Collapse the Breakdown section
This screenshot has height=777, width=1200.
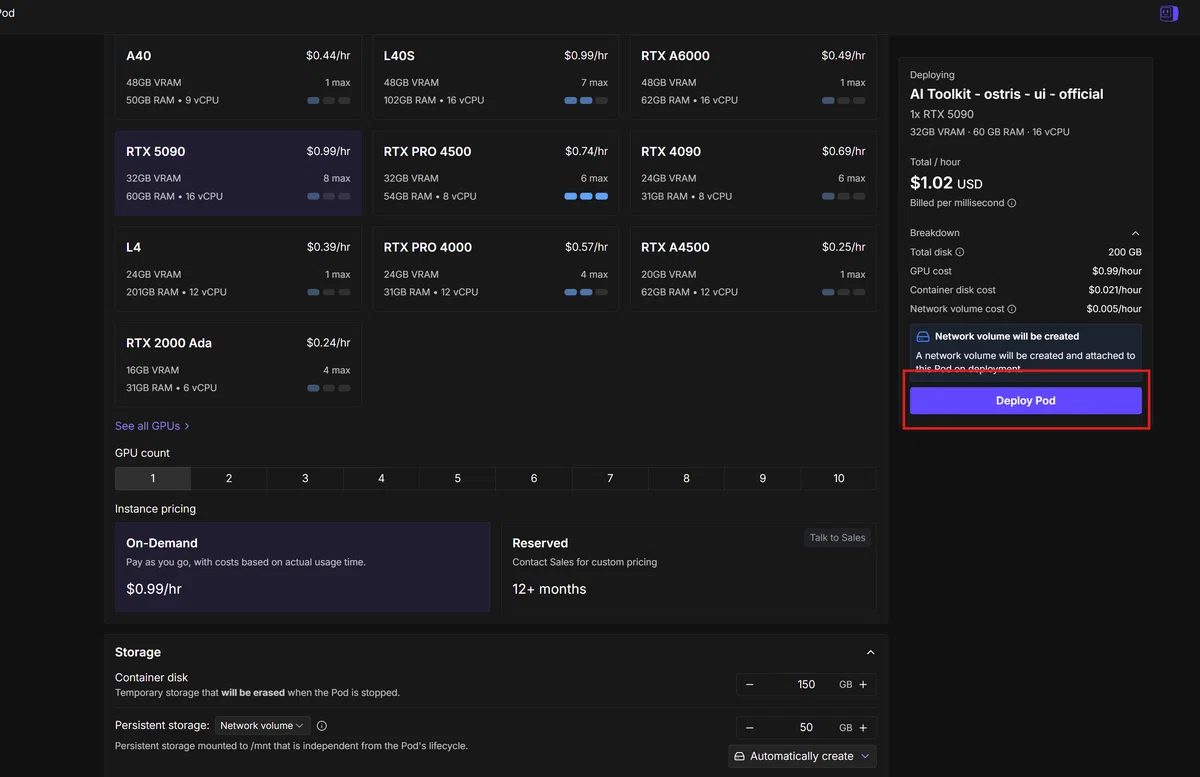[x=1135, y=233]
